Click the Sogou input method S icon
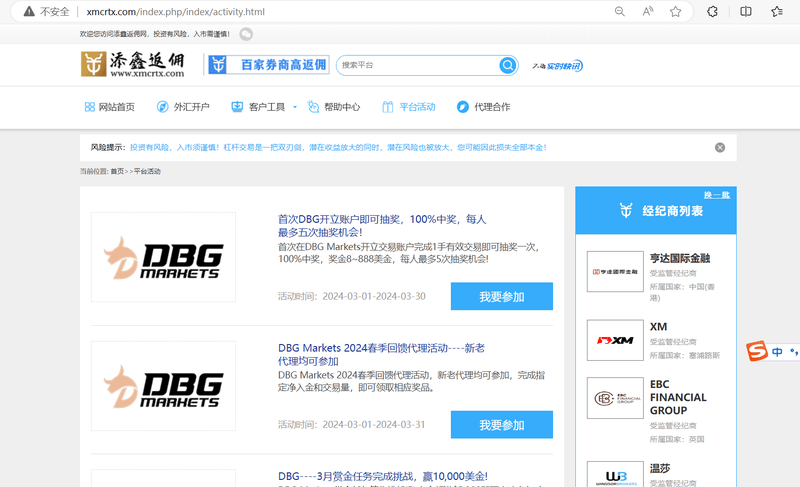Image resolution: width=800 pixels, height=487 pixels. pos(757,351)
